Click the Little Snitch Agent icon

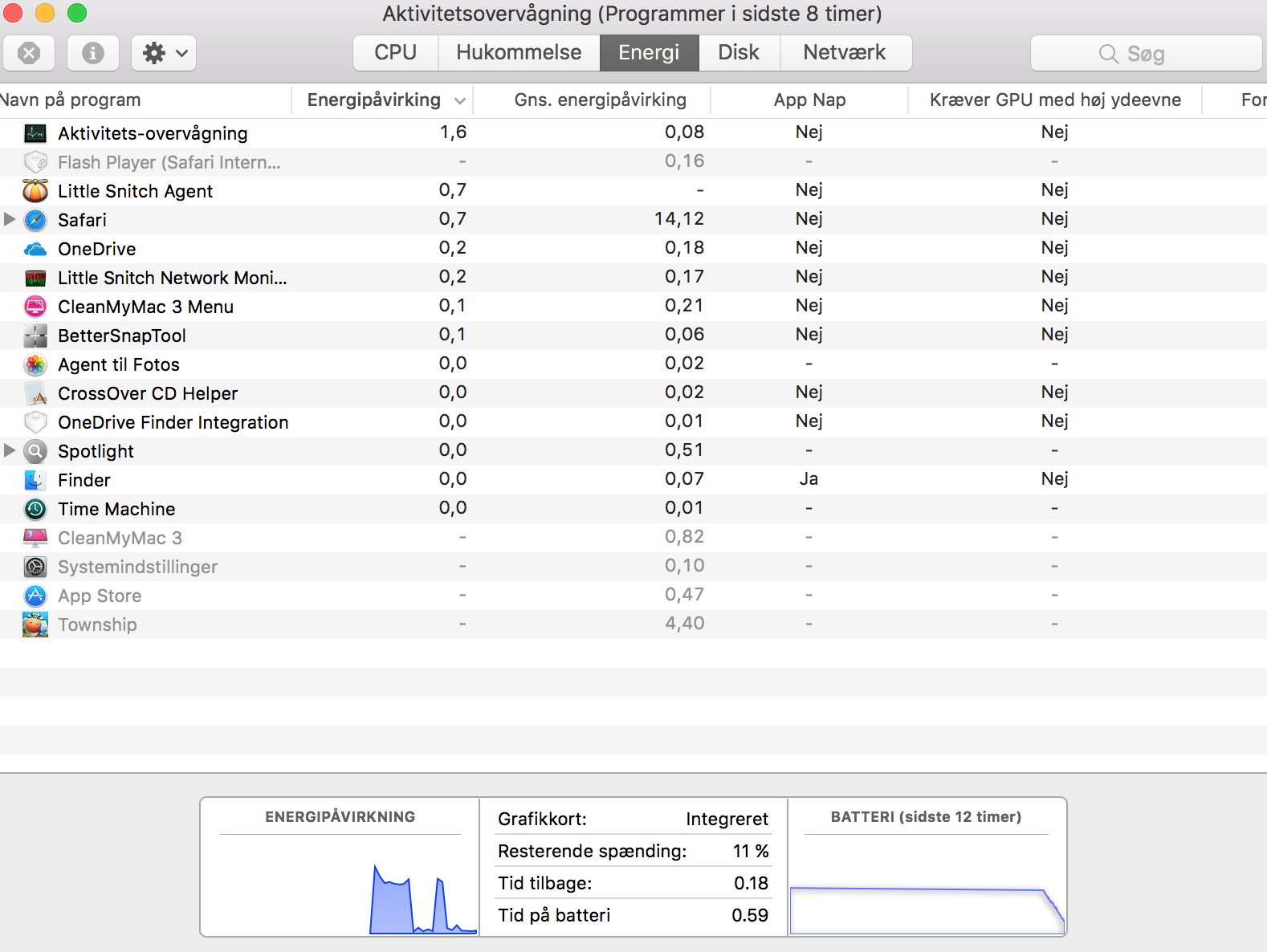click(x=35, y=191)
